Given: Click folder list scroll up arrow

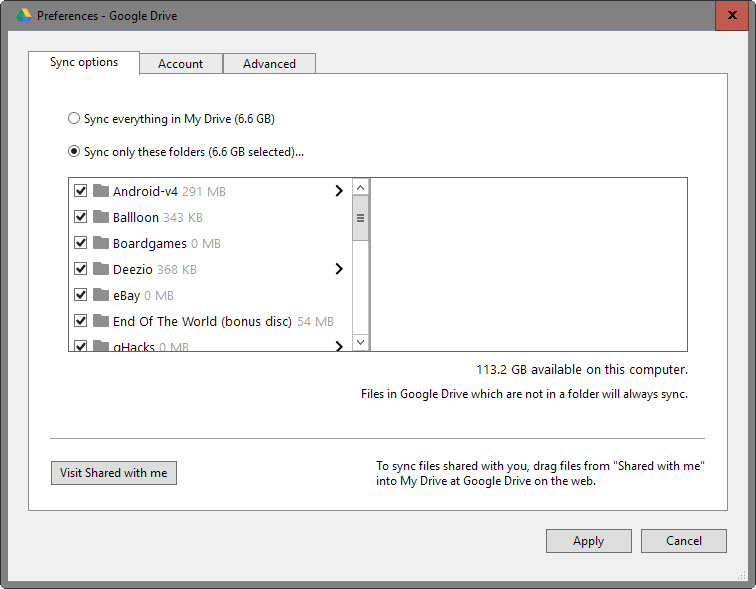Looking at the screenshot, I should (360, 187).
